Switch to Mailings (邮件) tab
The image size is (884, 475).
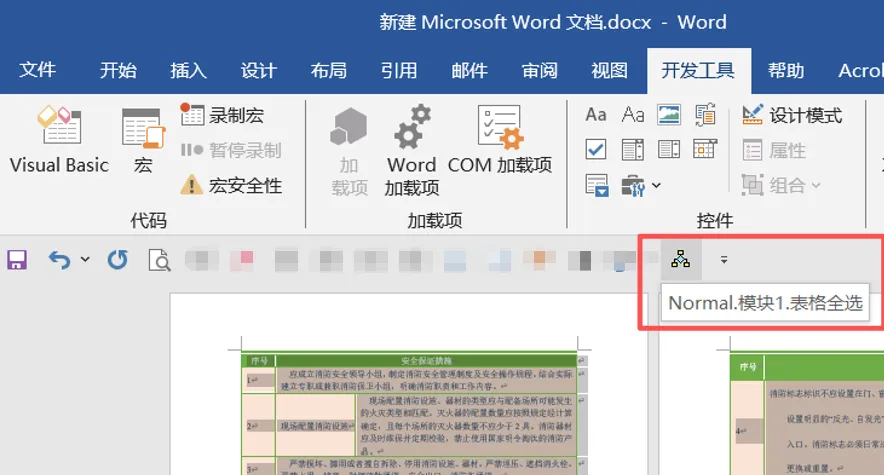click(x=469, y=70)
